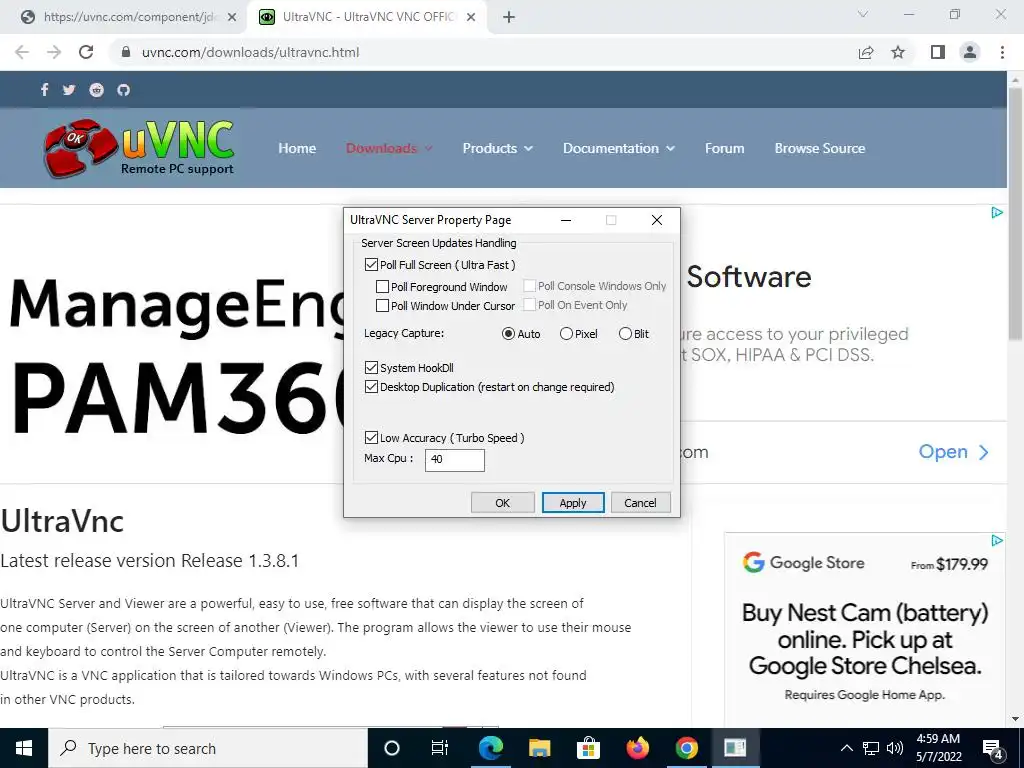Open the Home menu item
Image resolution: width=1024 pixels, height=768 pixels.
pyautogui.click(x=297, y=148)
